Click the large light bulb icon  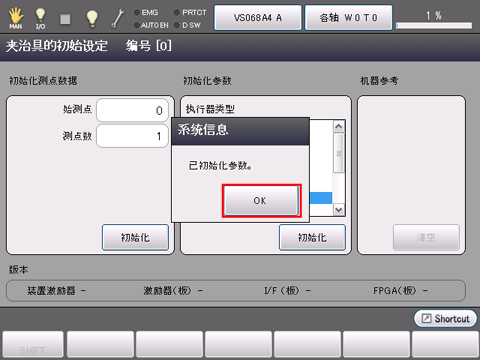[92, 18]
